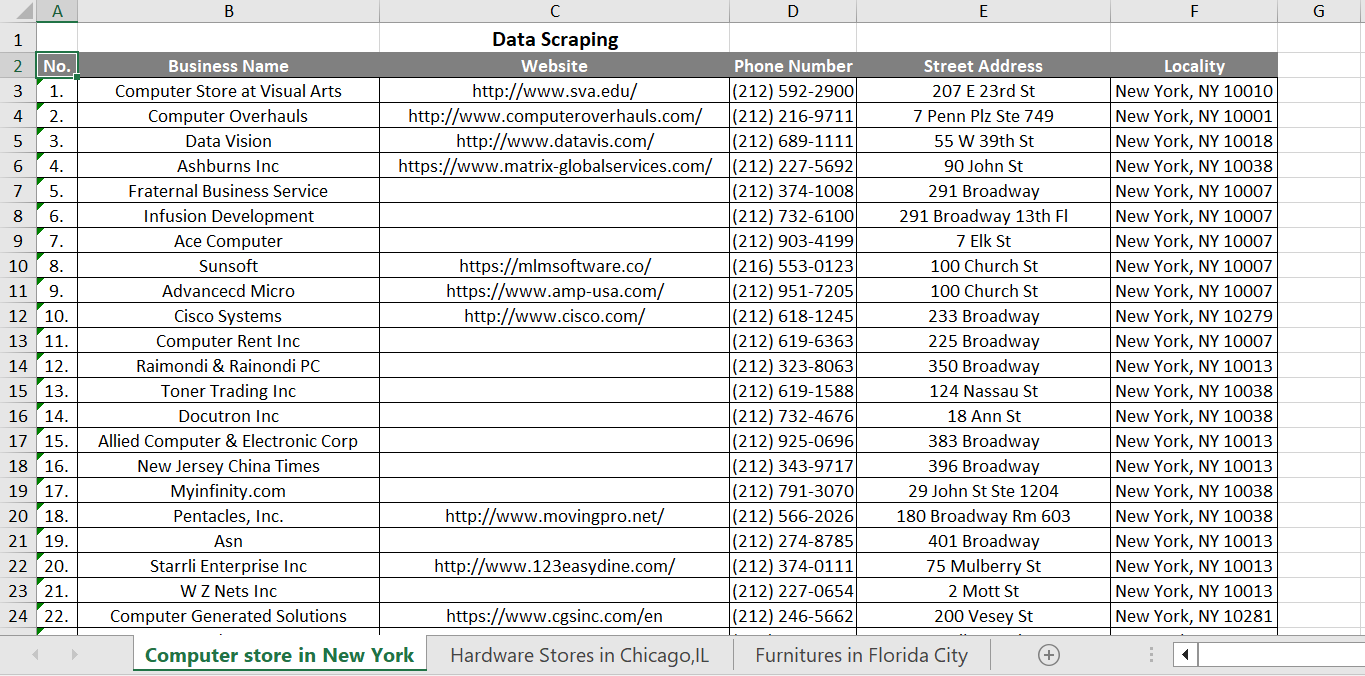1365x676 pixels.
Task: Add a new sheet with plus icon
Action: point(1049,655)
